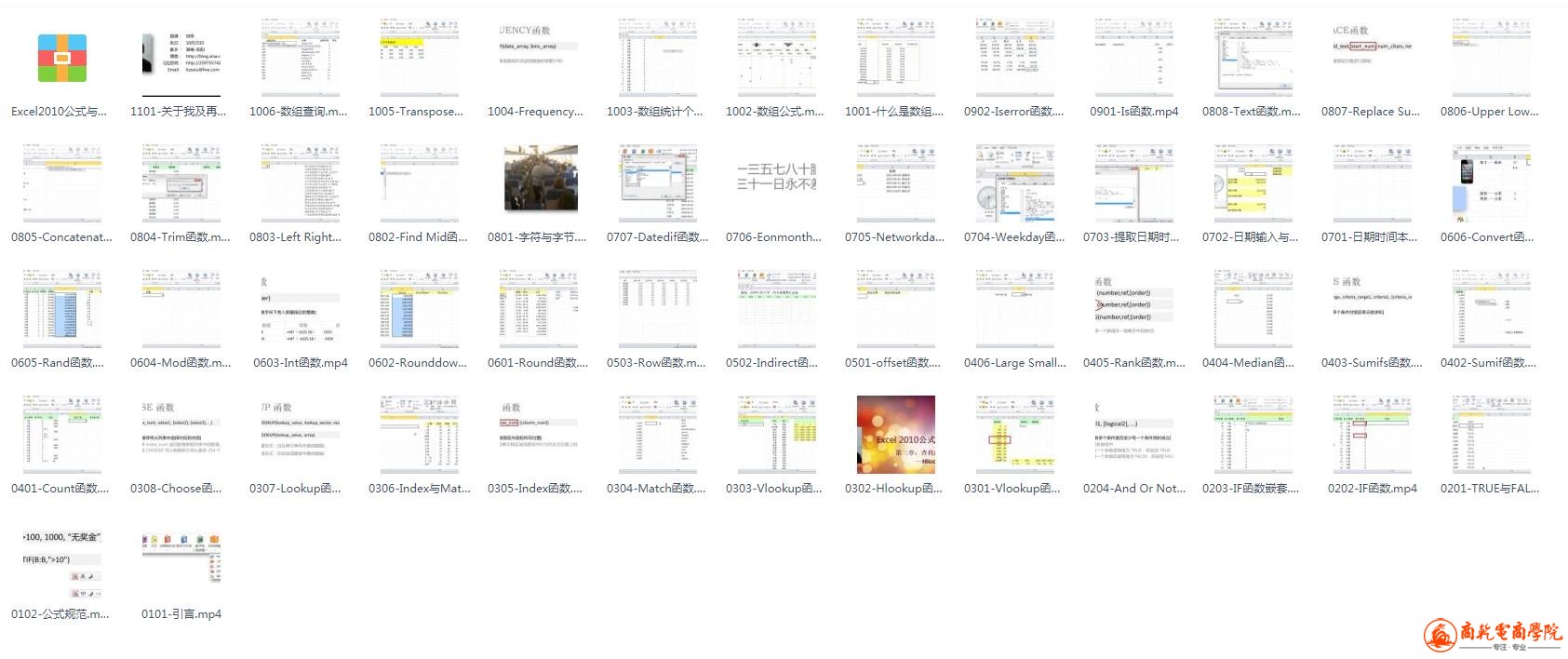Open the 0801 airplane cabin video thumbnail
This screenshot has height=659, width=1568.
pos(539,182)
